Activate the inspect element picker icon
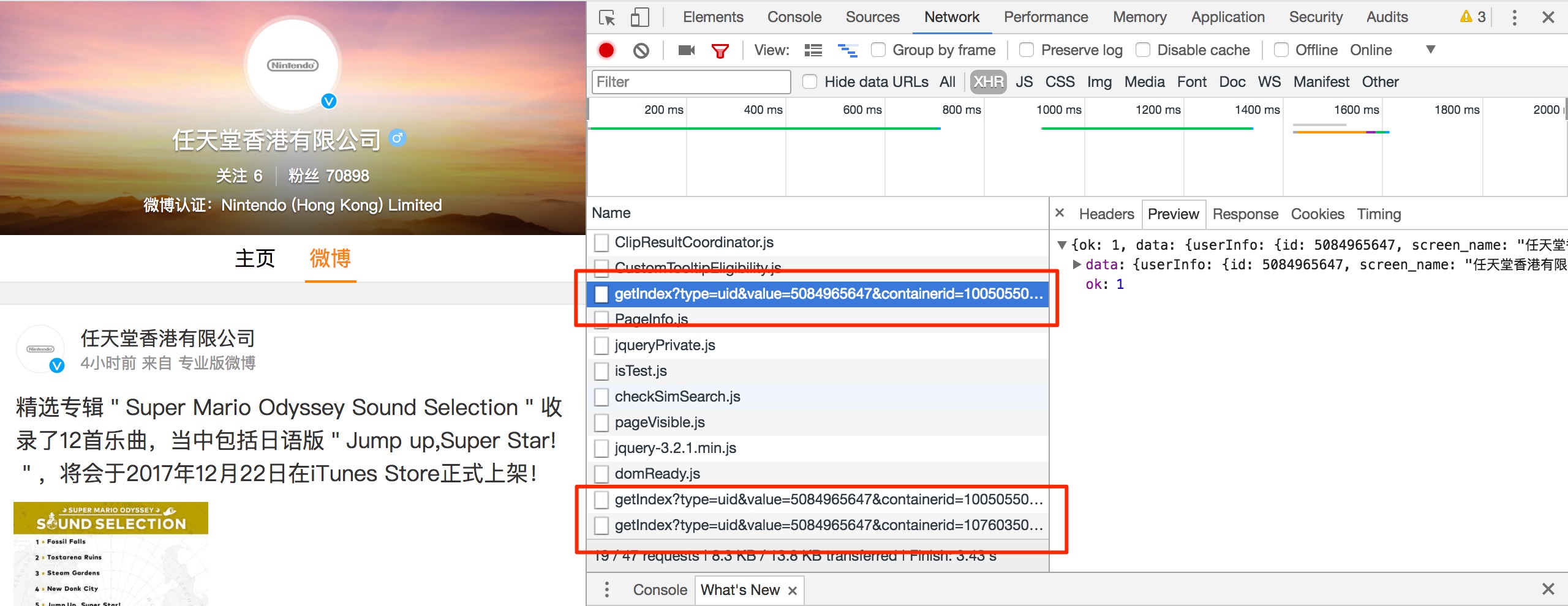 pyautogui.click(x=607, y=18)
